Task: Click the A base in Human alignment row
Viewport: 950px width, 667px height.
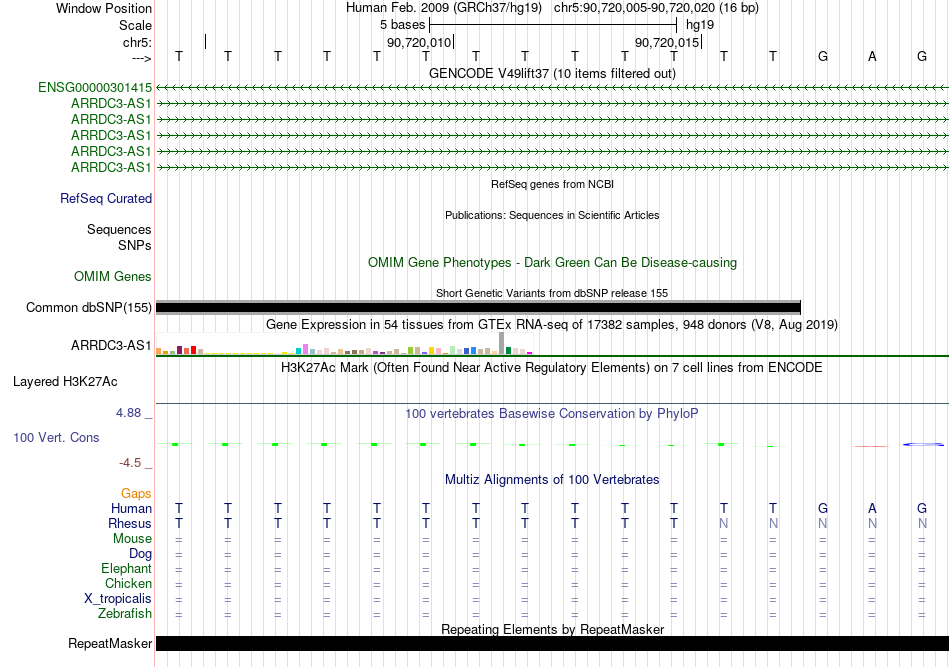Action: [x=872, y=508]
